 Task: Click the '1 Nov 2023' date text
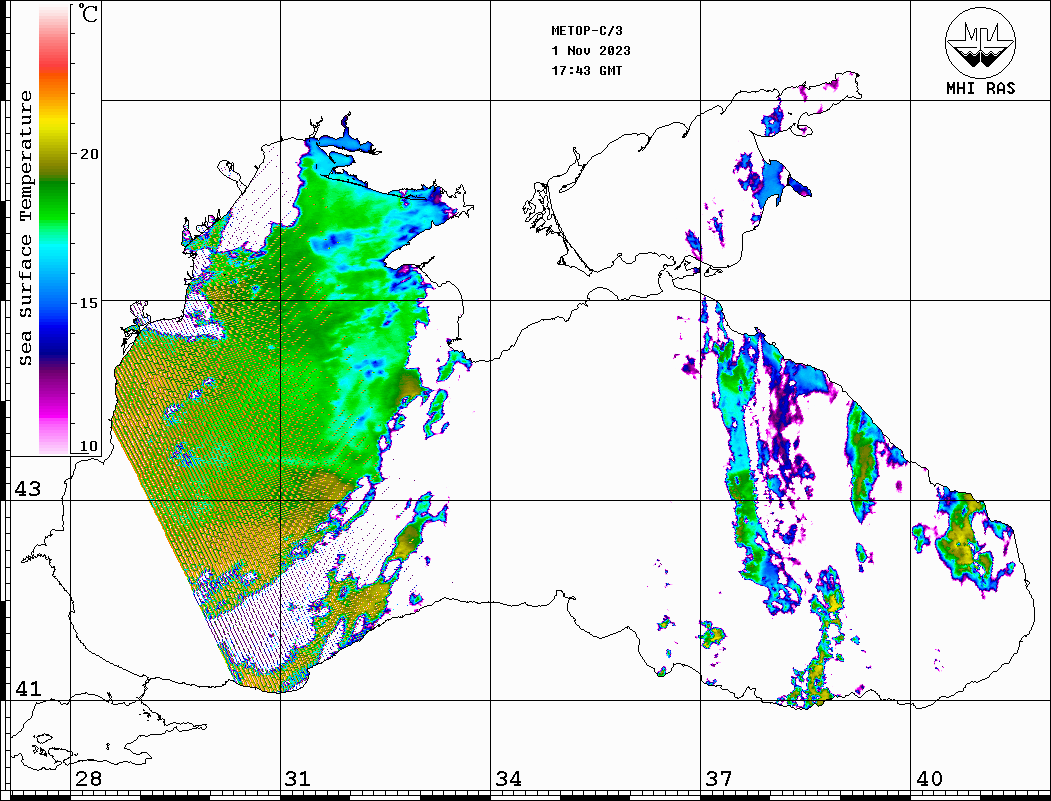click(591, 51)
